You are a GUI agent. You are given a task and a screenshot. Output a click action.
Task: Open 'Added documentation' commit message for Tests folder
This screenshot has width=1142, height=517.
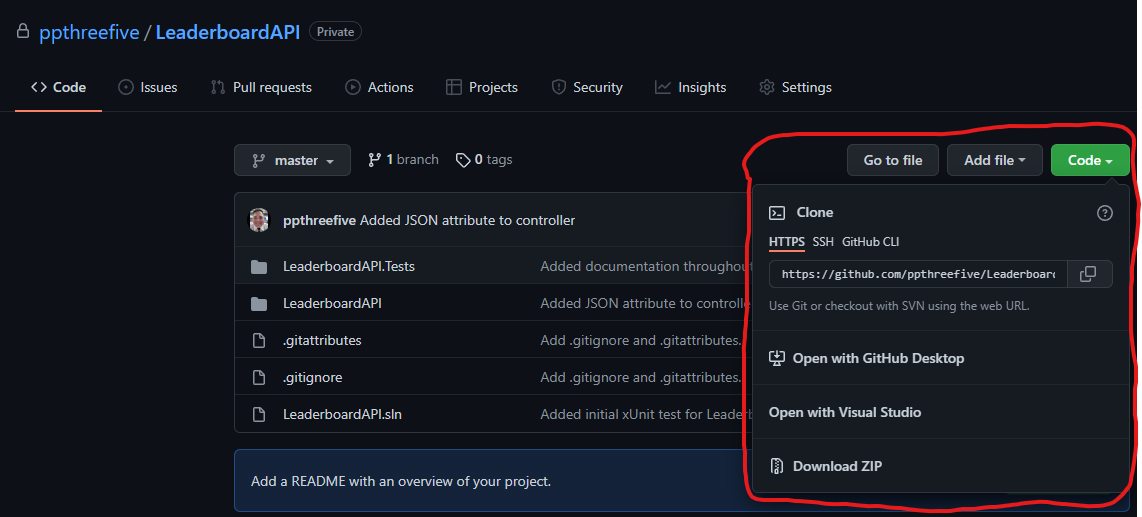point(645,267)
